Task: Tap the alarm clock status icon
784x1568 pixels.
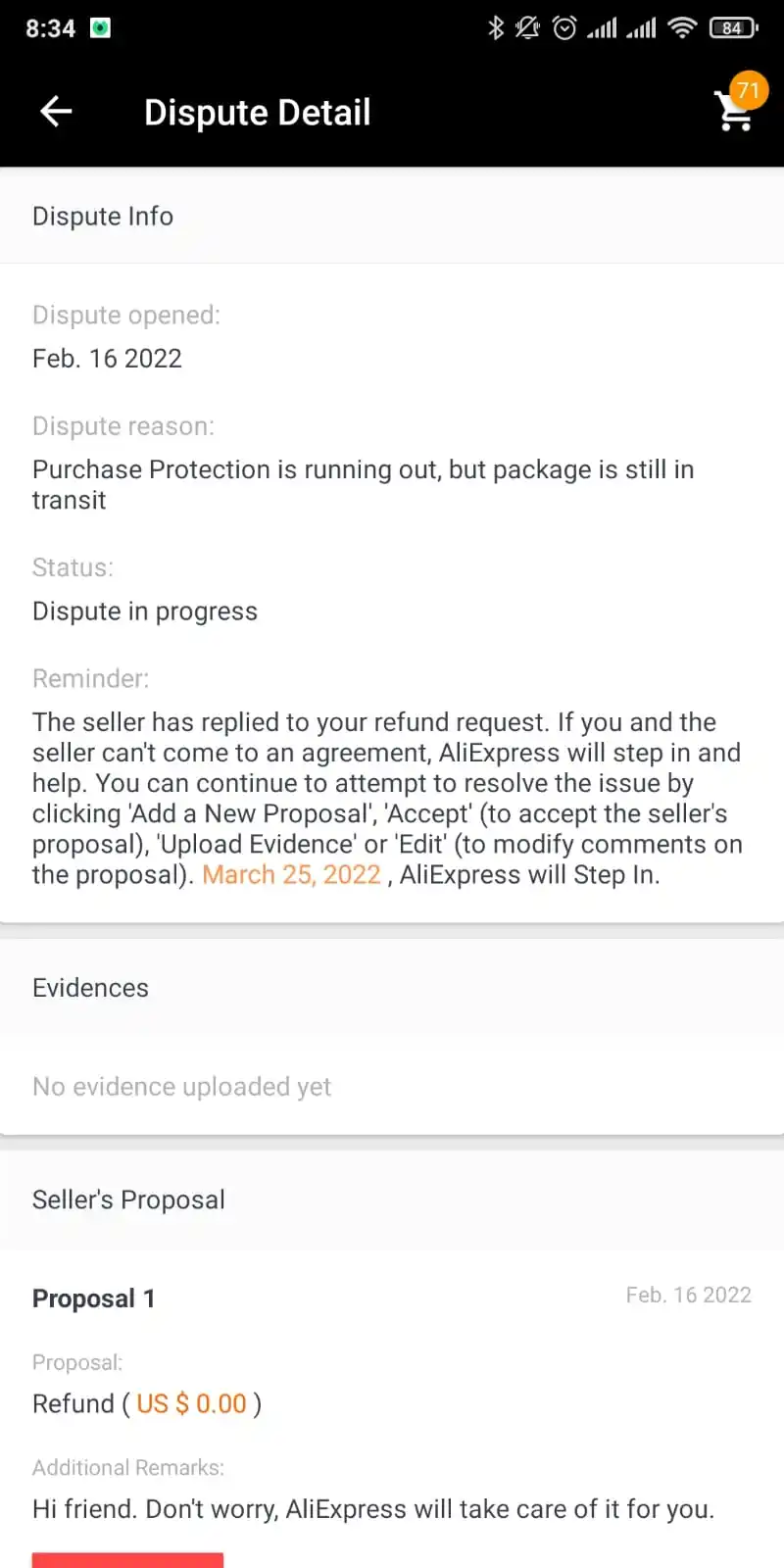Action: coord(564,27)
